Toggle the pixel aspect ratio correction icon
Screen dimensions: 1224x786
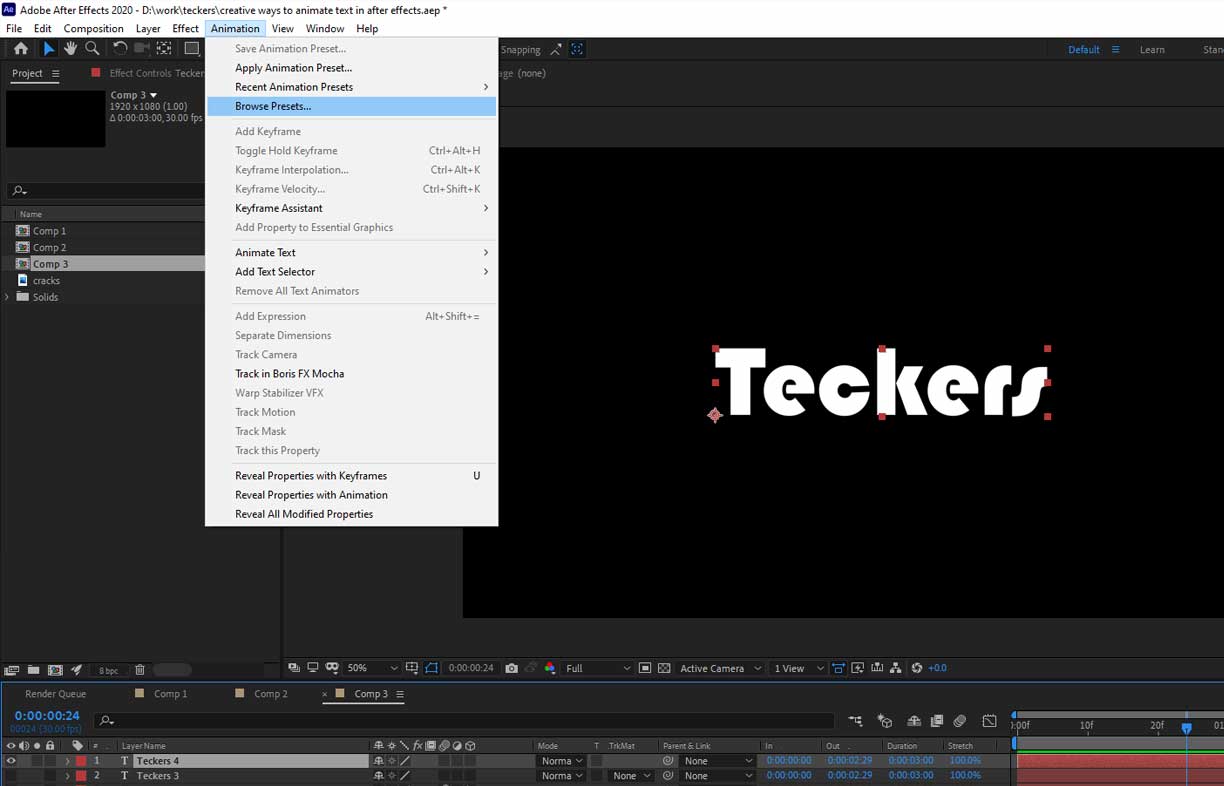click(x=838, y=668)
